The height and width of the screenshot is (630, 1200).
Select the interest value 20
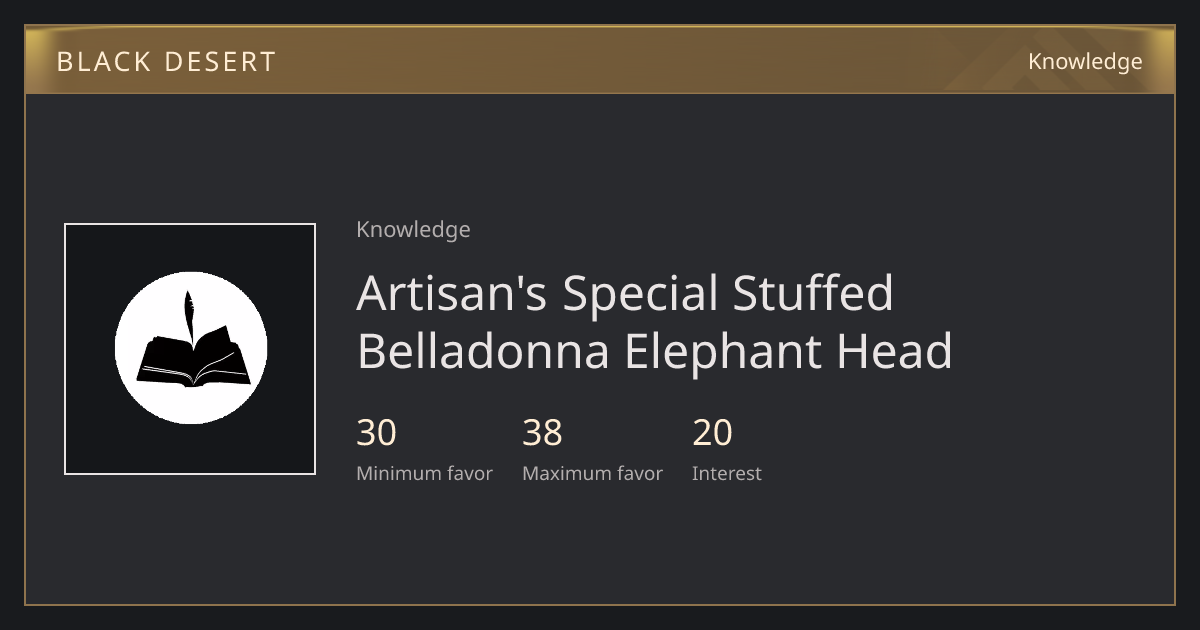pos(712,433)
